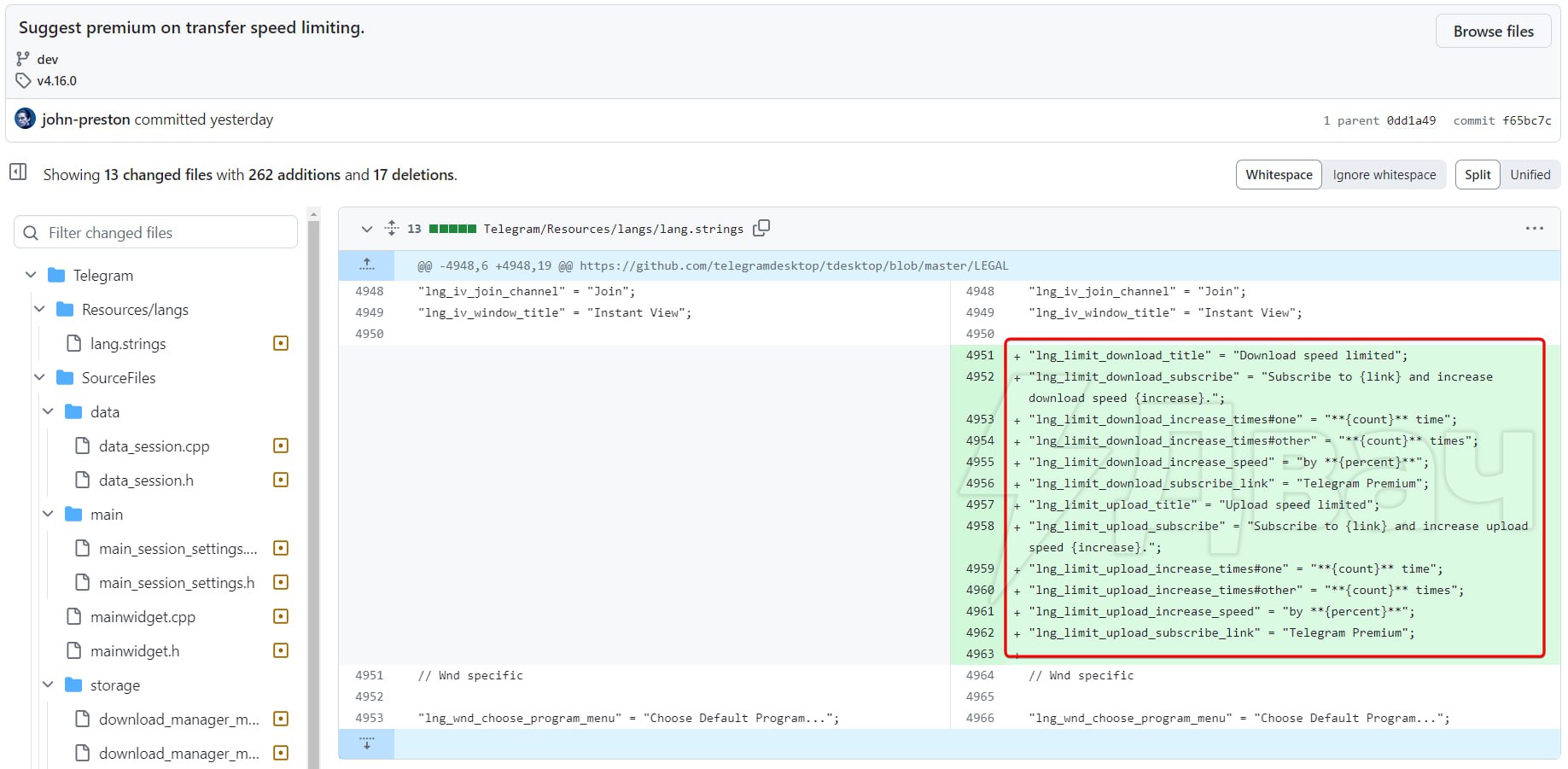Click the john-preston avatar image

[x=26, y=119]
